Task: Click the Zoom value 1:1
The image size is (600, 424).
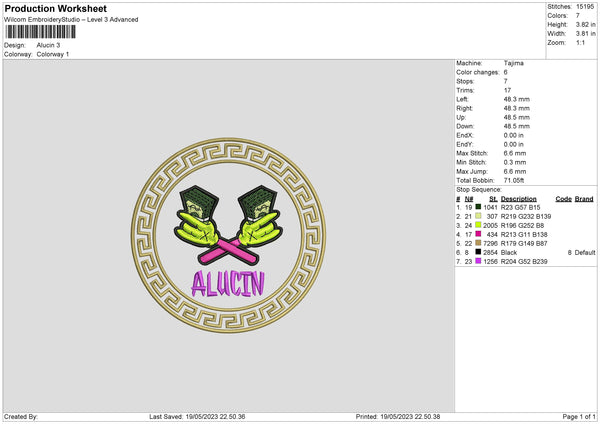Action: (580, 43)
